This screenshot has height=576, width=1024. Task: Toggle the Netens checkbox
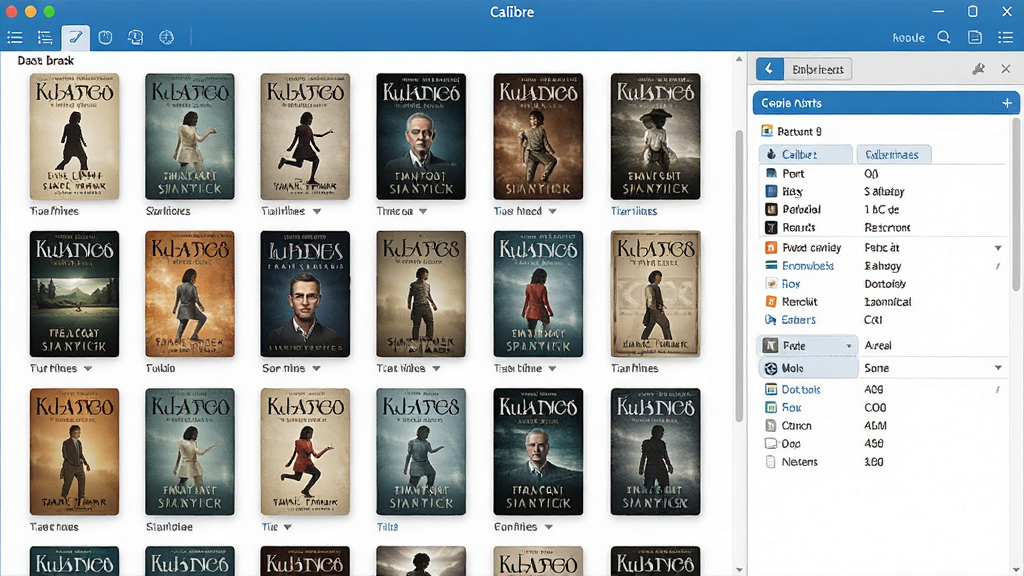pyautogui.click(x=771, y=462)
